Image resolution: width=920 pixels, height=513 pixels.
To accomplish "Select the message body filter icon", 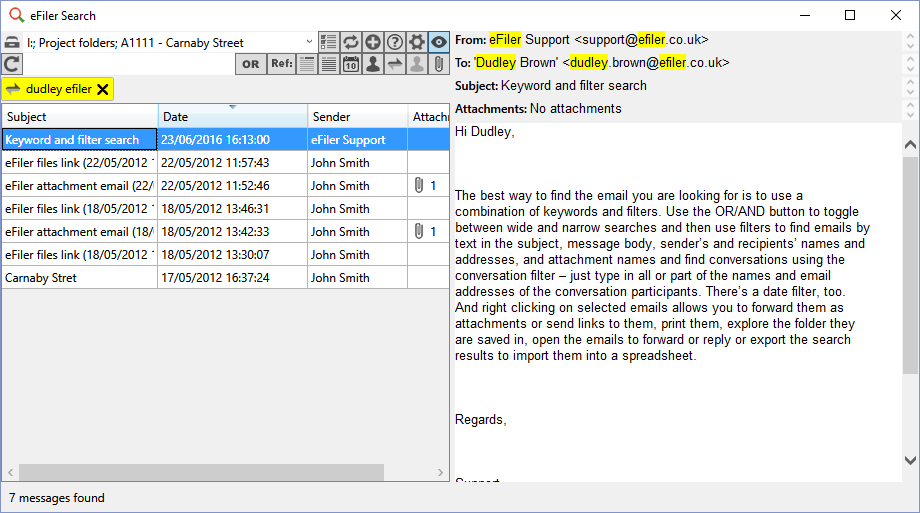I will [x=329, y=64].
